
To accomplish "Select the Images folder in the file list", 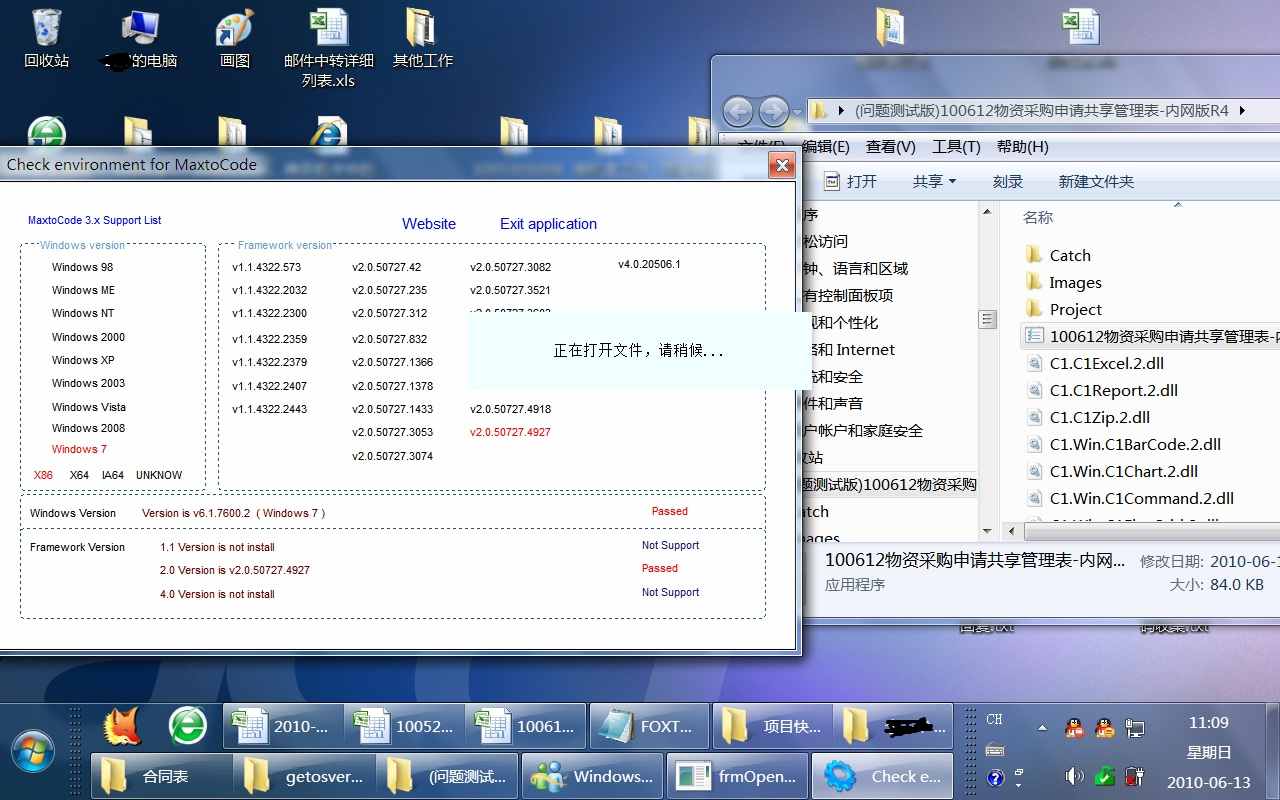I will (x=1075, y=283).
